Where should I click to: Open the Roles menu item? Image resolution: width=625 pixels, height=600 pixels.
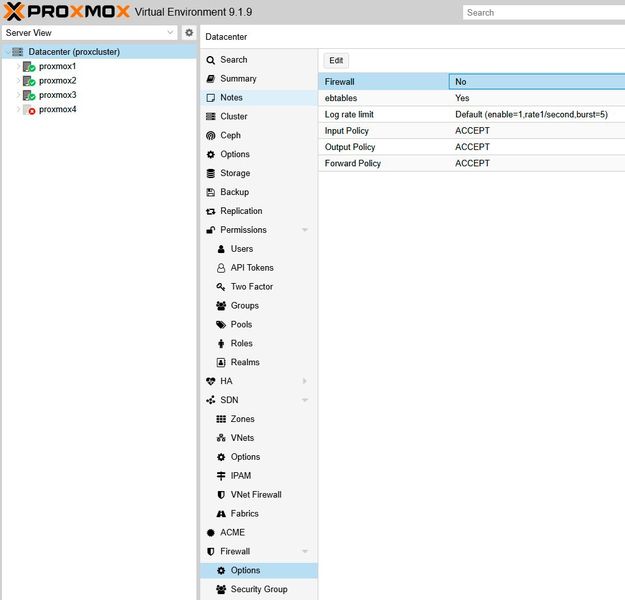tap(259, 343)
